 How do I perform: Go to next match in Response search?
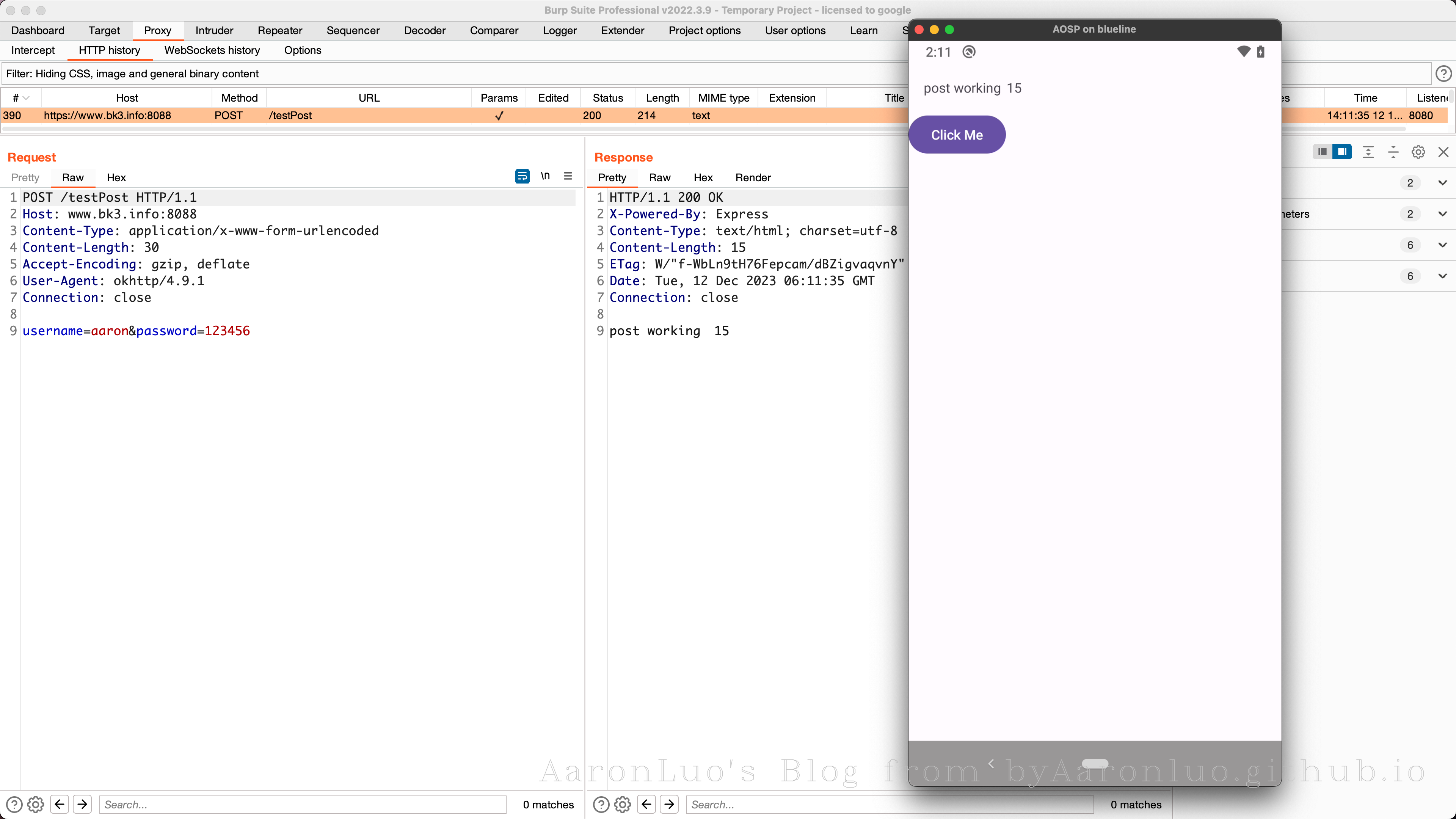click(x=669, y=804)
